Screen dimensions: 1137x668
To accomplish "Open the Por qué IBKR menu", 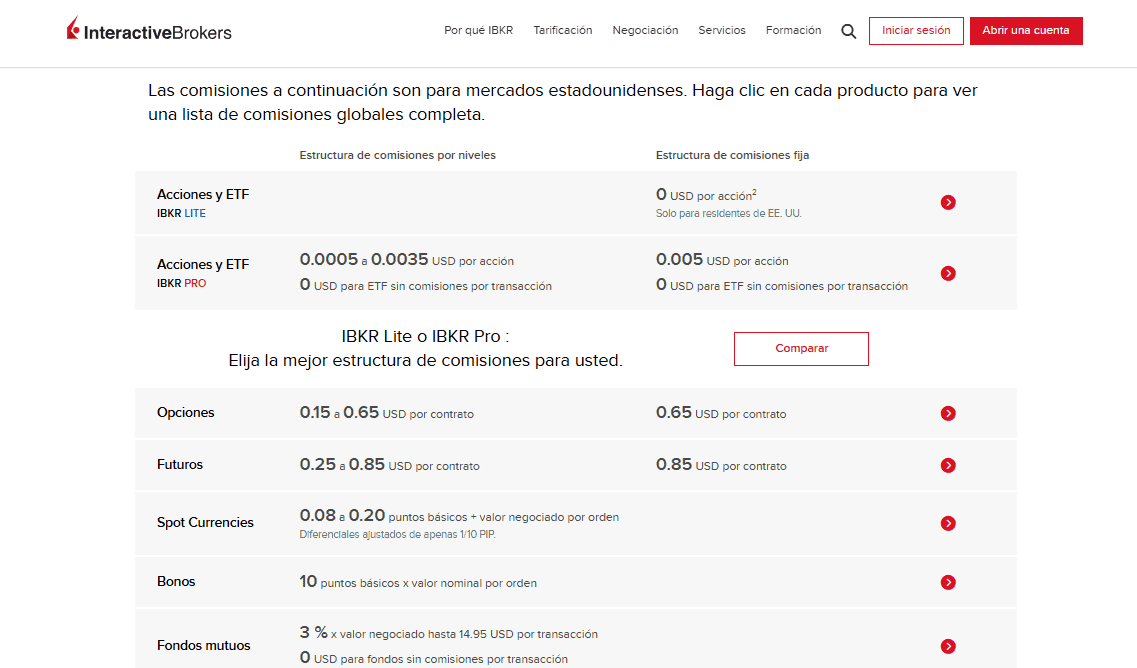I will tap(478, 31).
